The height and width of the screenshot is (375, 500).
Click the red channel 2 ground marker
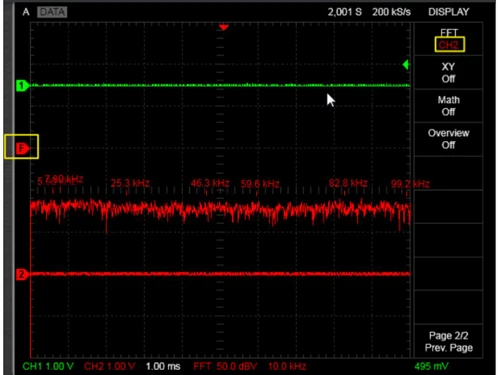[x=22, y=274]
